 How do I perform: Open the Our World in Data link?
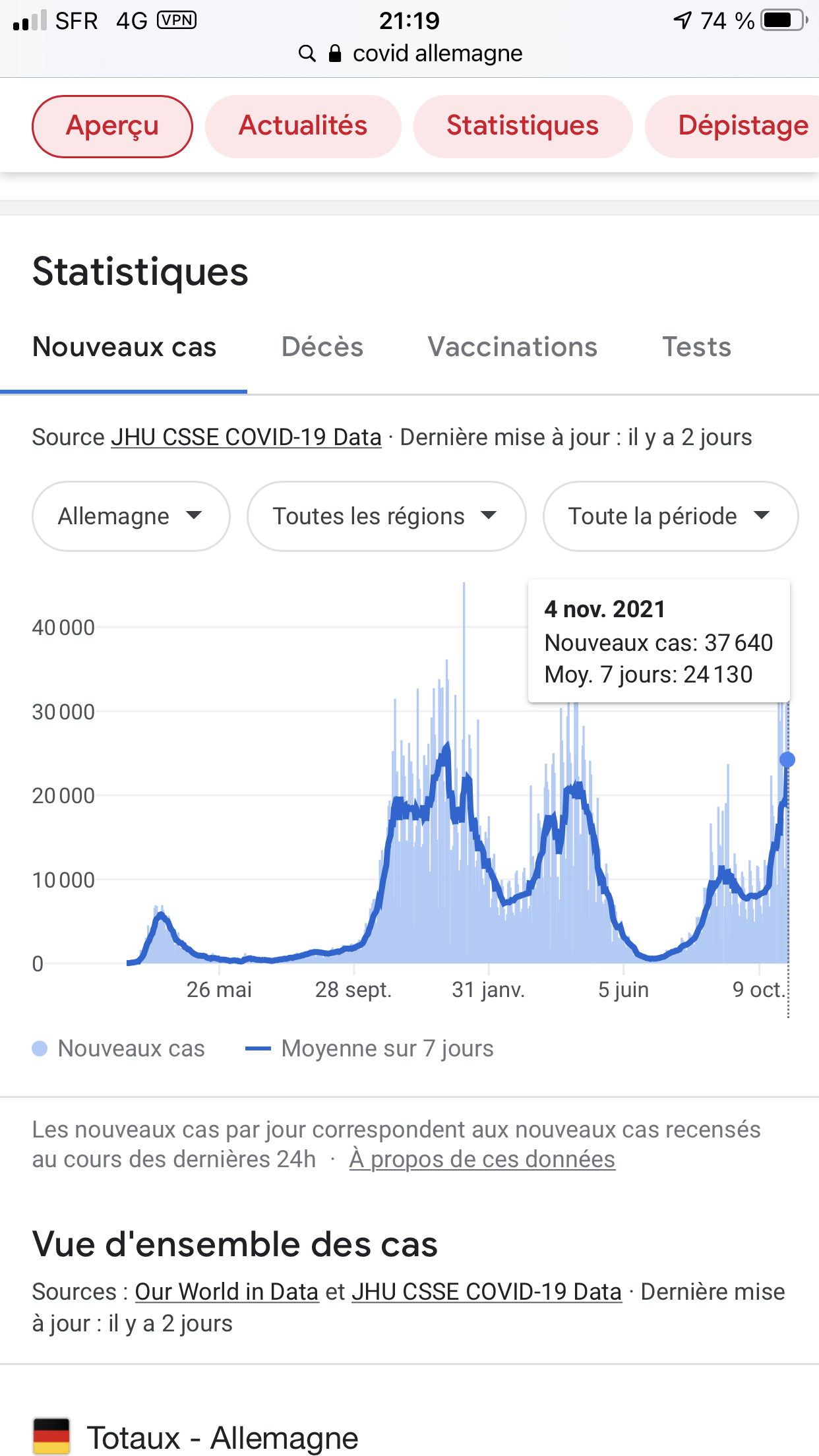point(227,1292)
